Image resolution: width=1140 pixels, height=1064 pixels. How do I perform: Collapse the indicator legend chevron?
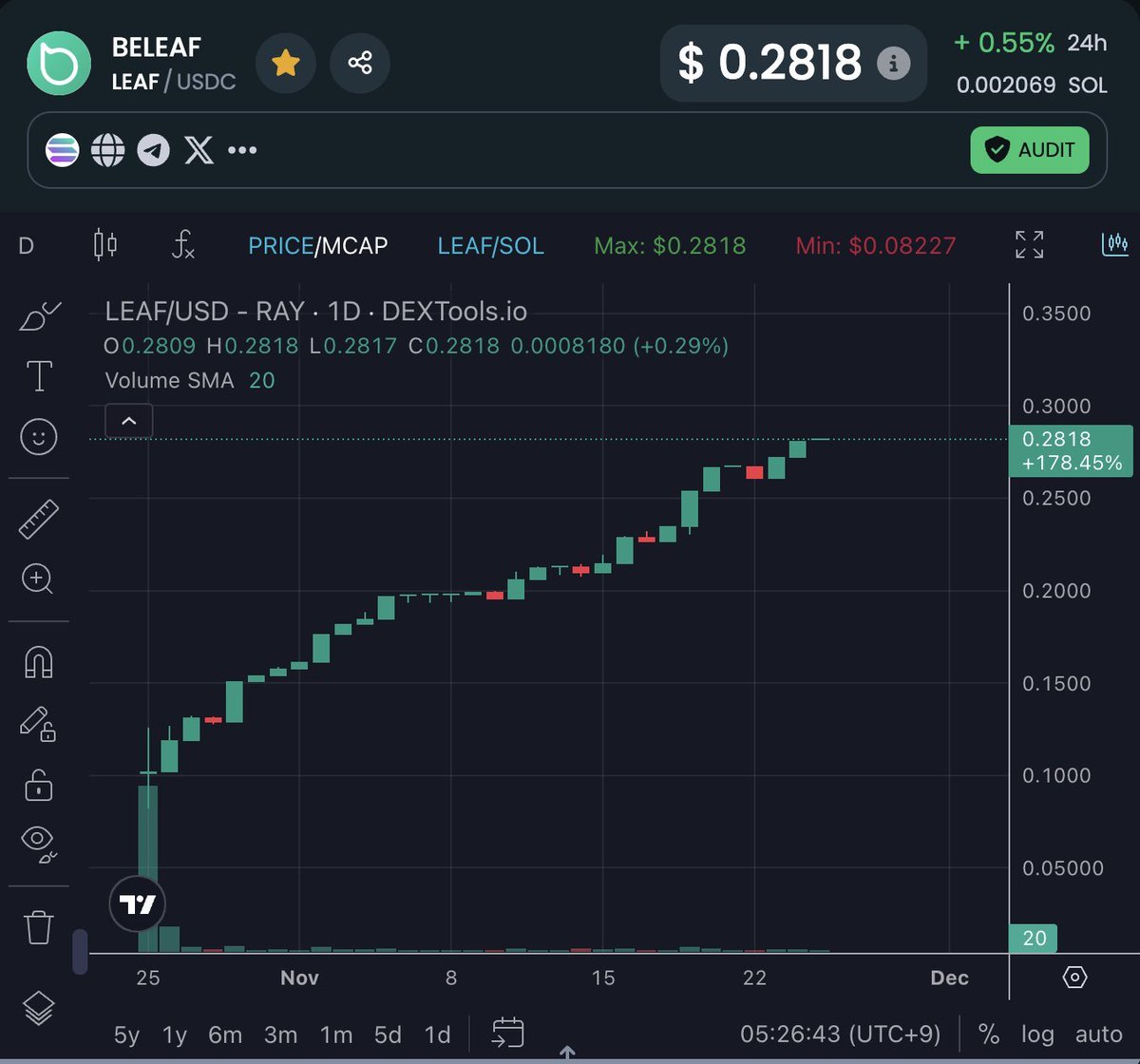[129, 421]
